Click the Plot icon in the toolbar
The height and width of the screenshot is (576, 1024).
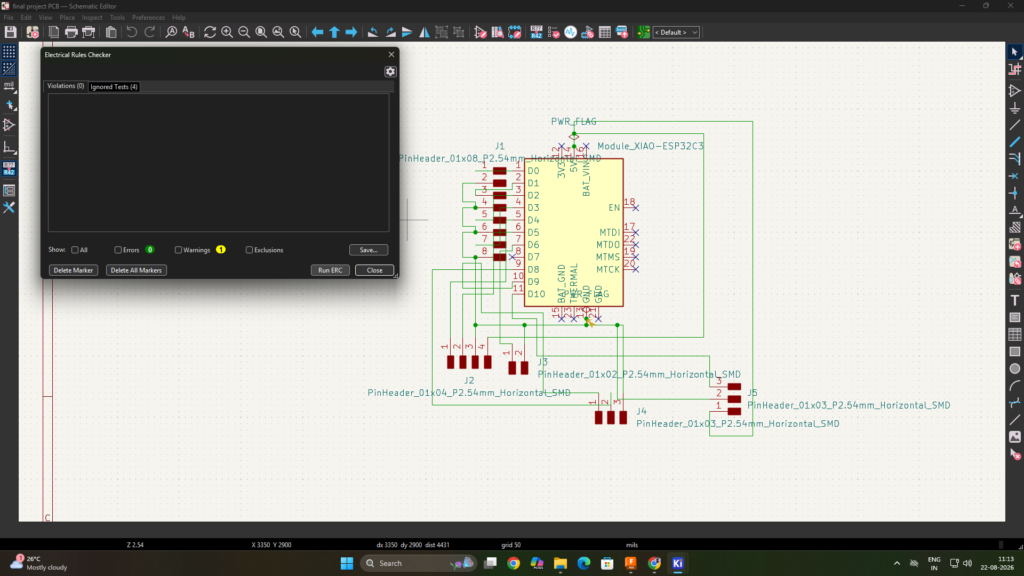click(89, 32)
